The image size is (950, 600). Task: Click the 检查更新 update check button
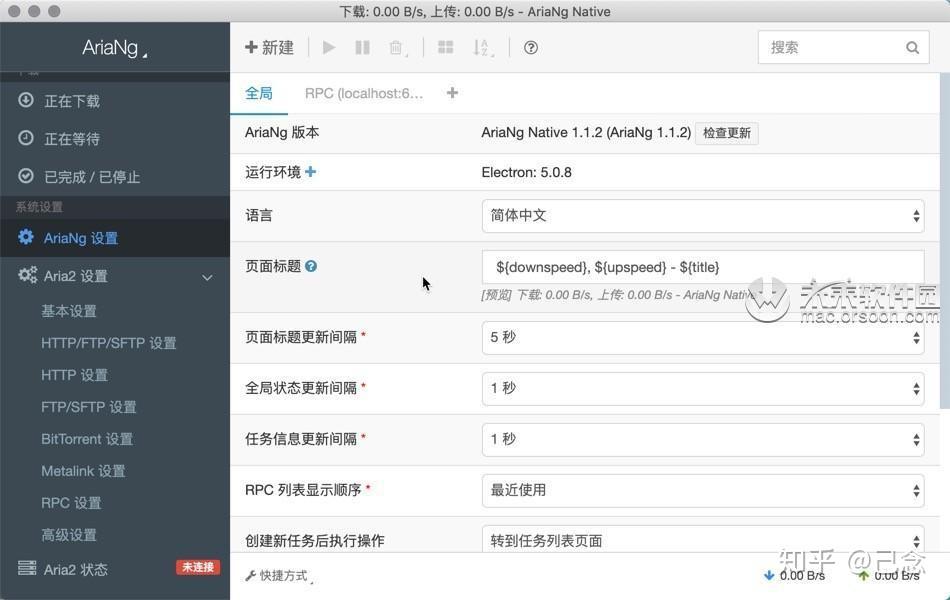pos(727,132)
